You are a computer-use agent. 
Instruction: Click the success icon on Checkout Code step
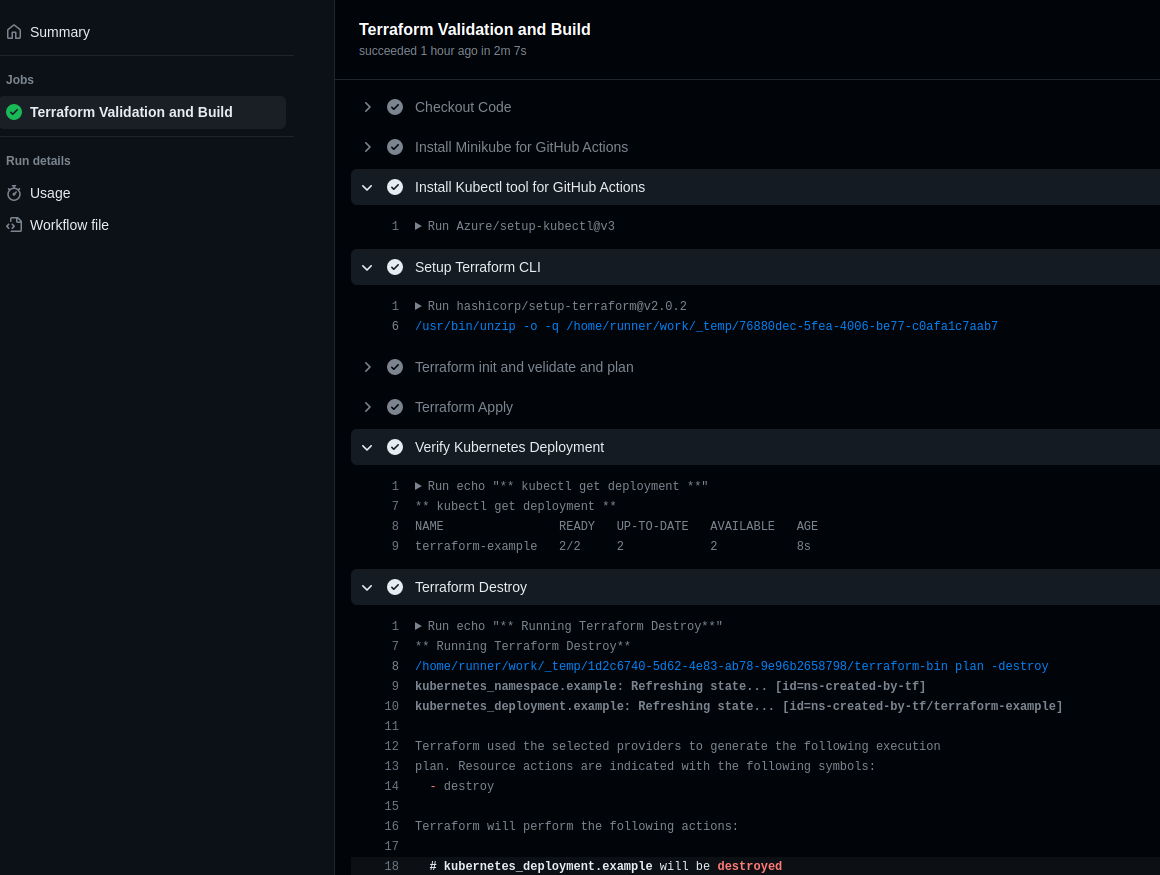tap(395, 107)
